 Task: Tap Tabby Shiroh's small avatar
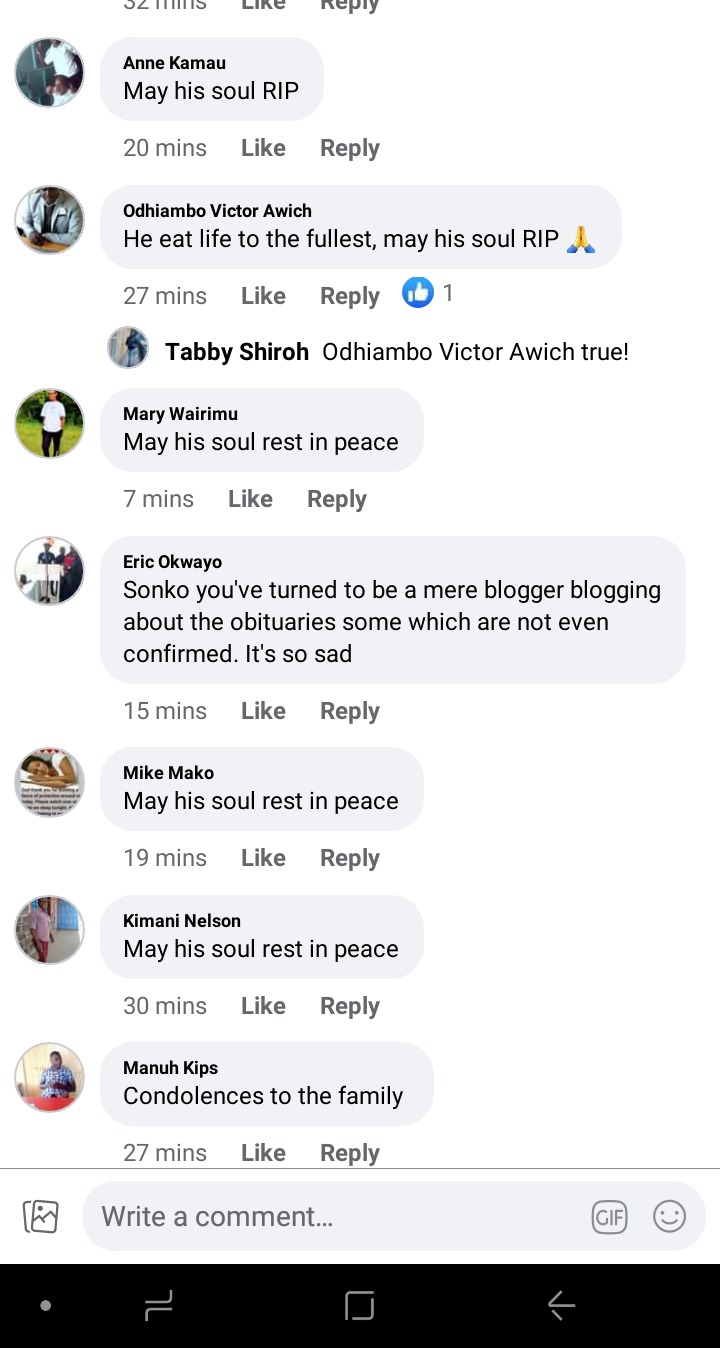pos(128,348)
